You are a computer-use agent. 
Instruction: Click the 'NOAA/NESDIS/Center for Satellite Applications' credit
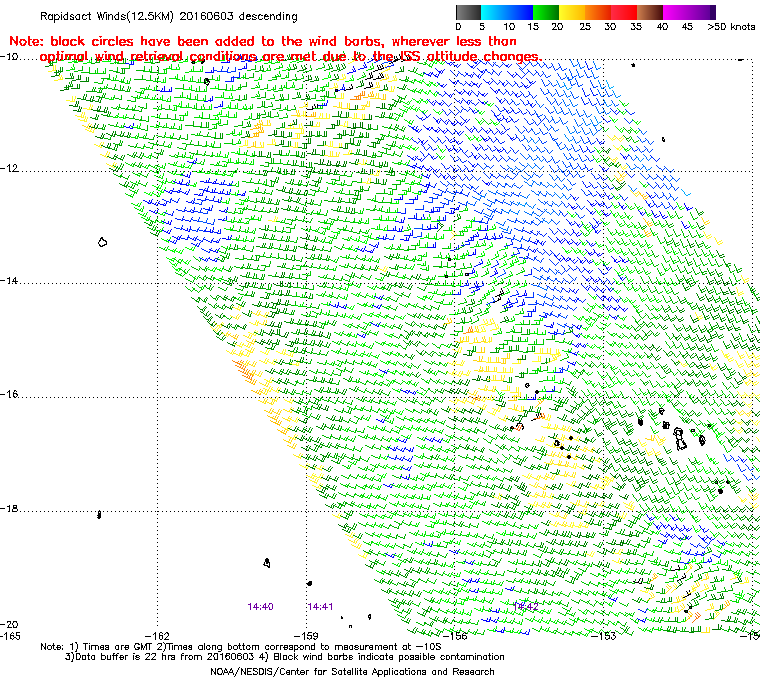point(352,672)
